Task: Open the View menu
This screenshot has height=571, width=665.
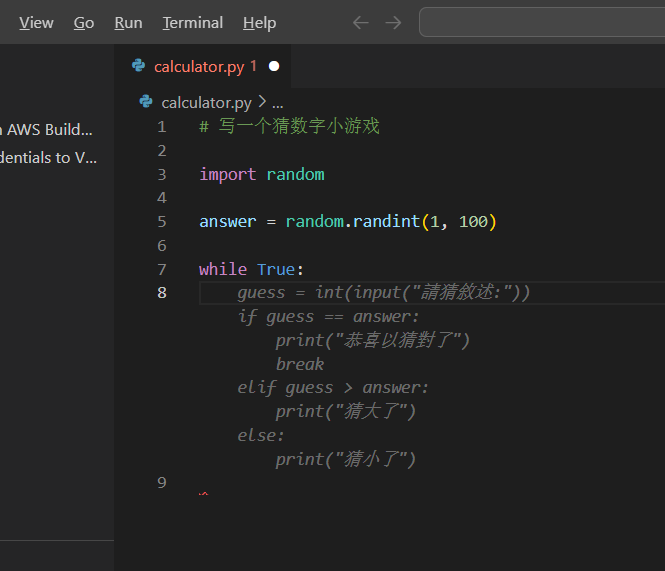Action: pyautogui.click(x=36, y=22)
